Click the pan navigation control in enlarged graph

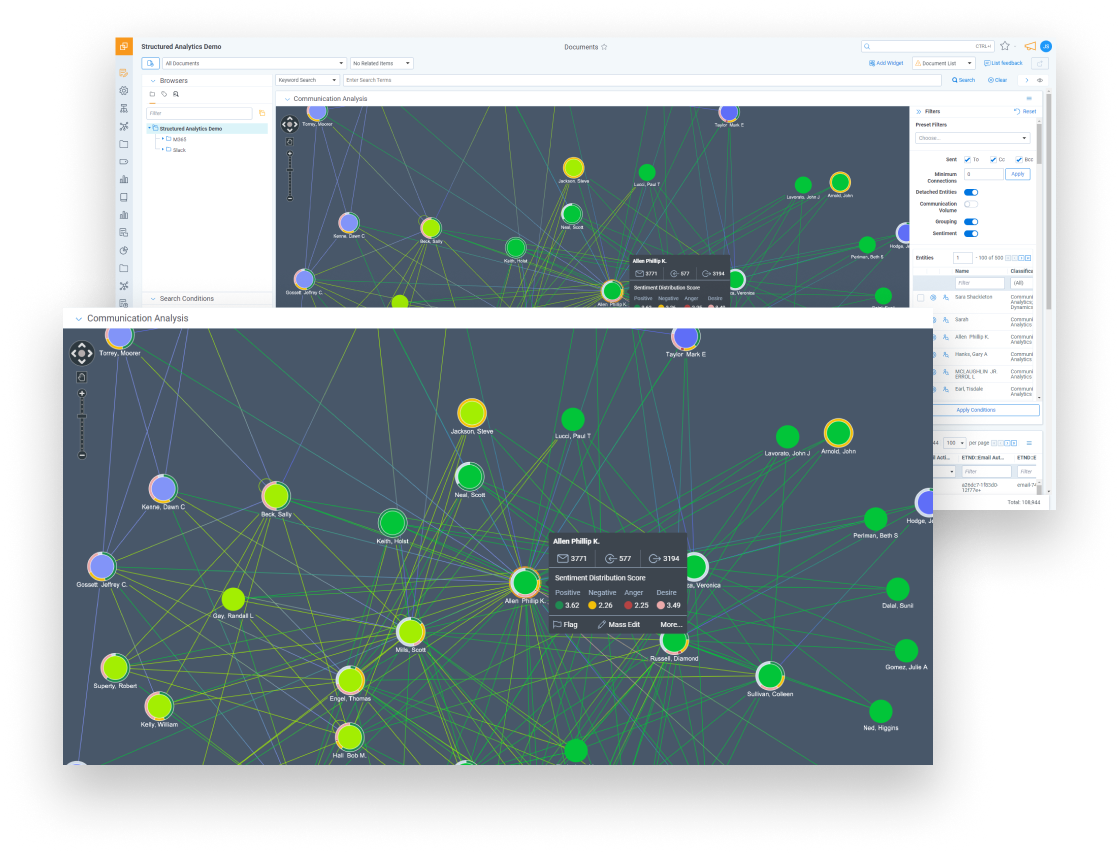(82, 353)
